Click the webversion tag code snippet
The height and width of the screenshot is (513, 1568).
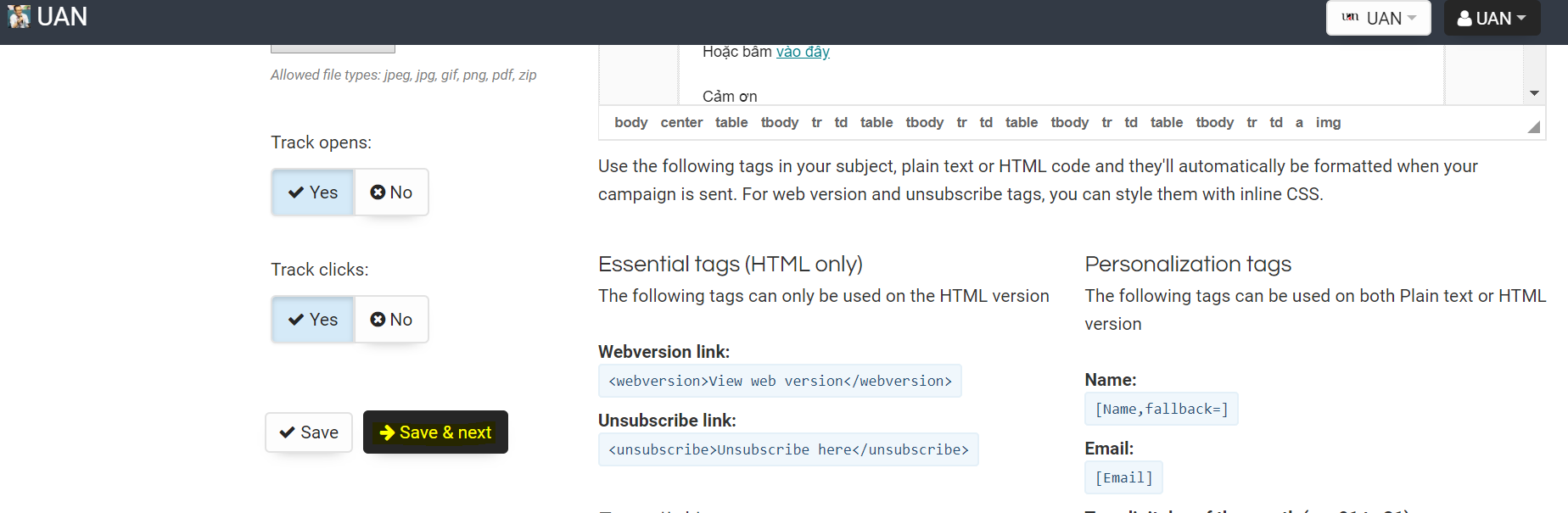780,382
